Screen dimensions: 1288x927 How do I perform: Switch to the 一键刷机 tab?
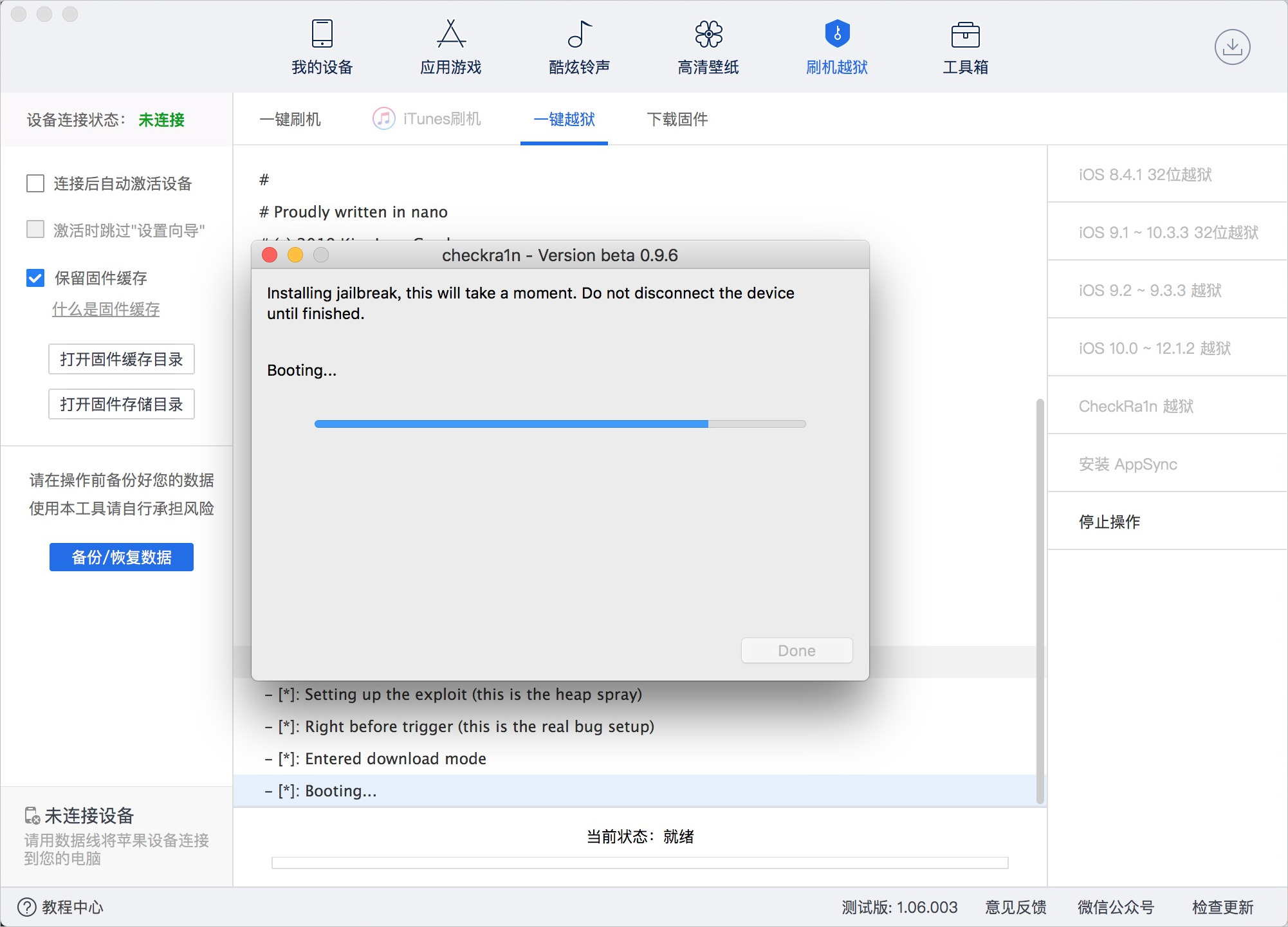coord(291,119)
